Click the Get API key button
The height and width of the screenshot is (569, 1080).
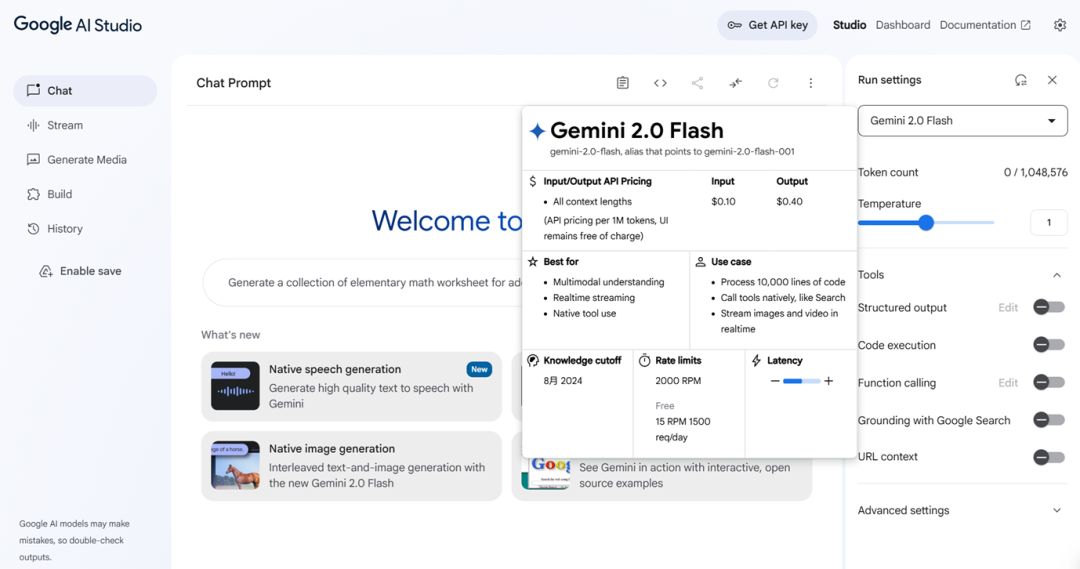point(767,25)
